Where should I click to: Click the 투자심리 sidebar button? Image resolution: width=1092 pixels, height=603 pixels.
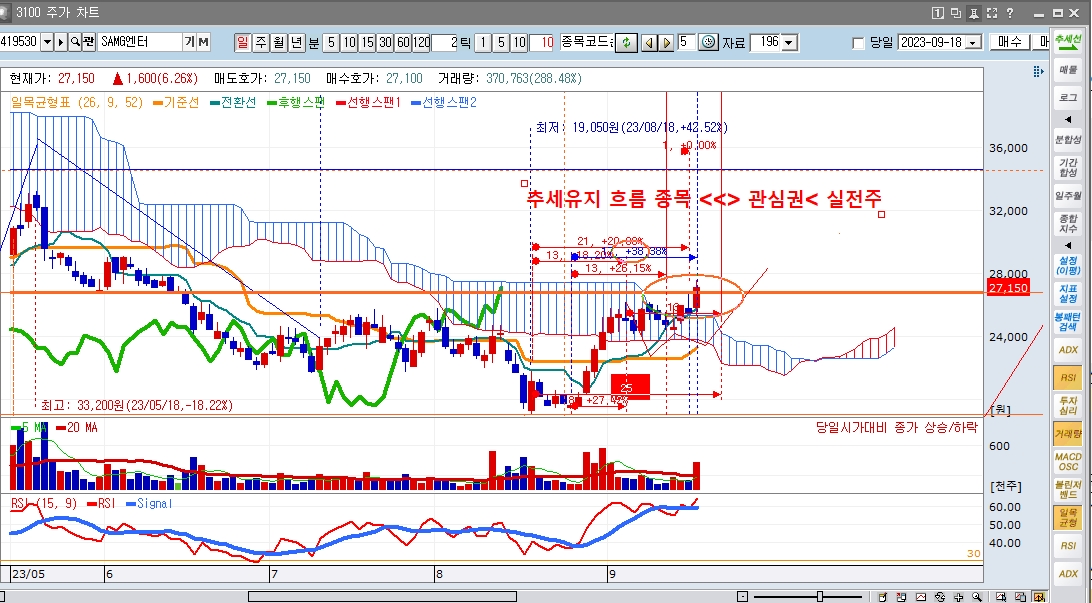(1068, 405)
